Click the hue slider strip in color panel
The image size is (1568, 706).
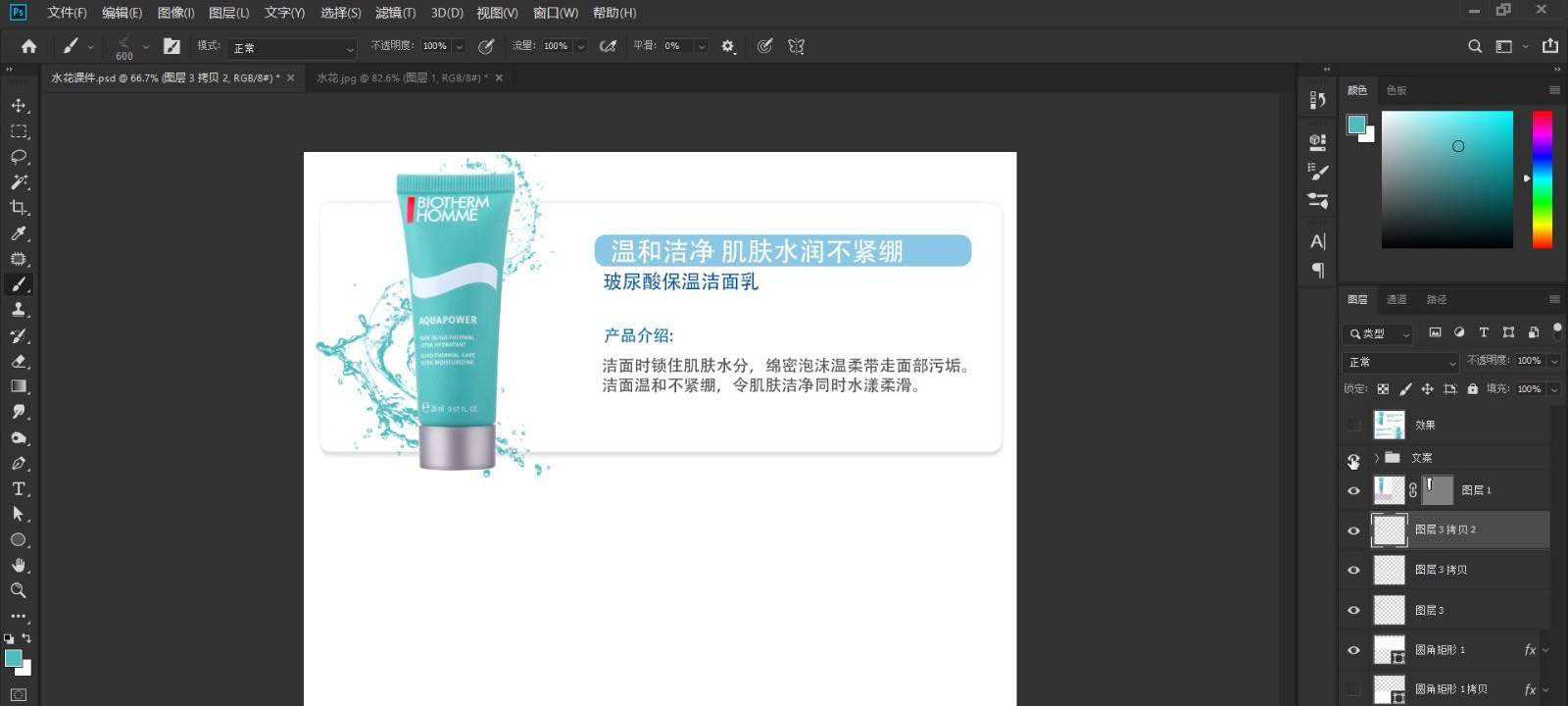click(1543, 178)
